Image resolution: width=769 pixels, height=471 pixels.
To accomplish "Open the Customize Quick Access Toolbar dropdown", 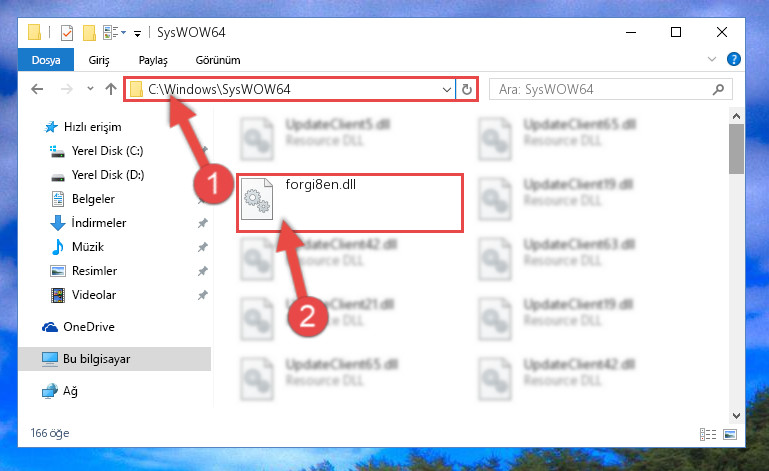I will coord(138,33).
